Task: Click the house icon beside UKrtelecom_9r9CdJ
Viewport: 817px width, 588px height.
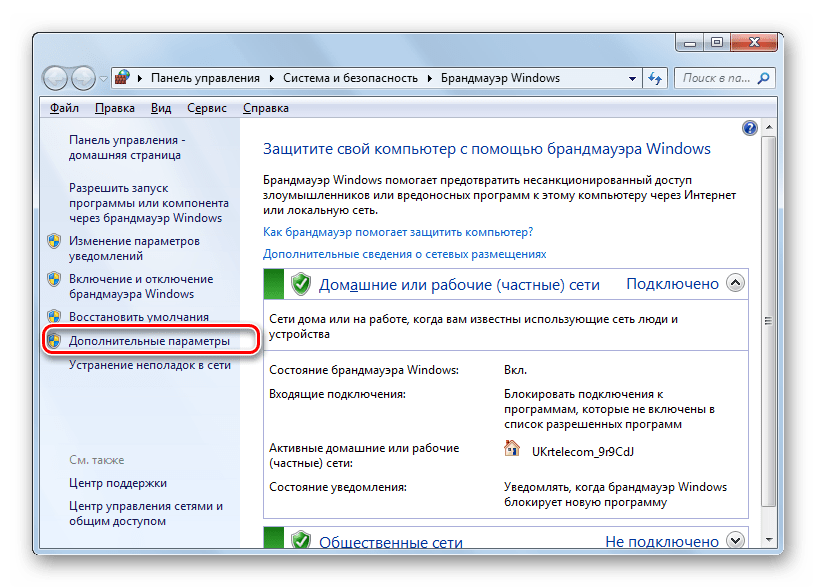Action: click(512, 448)
